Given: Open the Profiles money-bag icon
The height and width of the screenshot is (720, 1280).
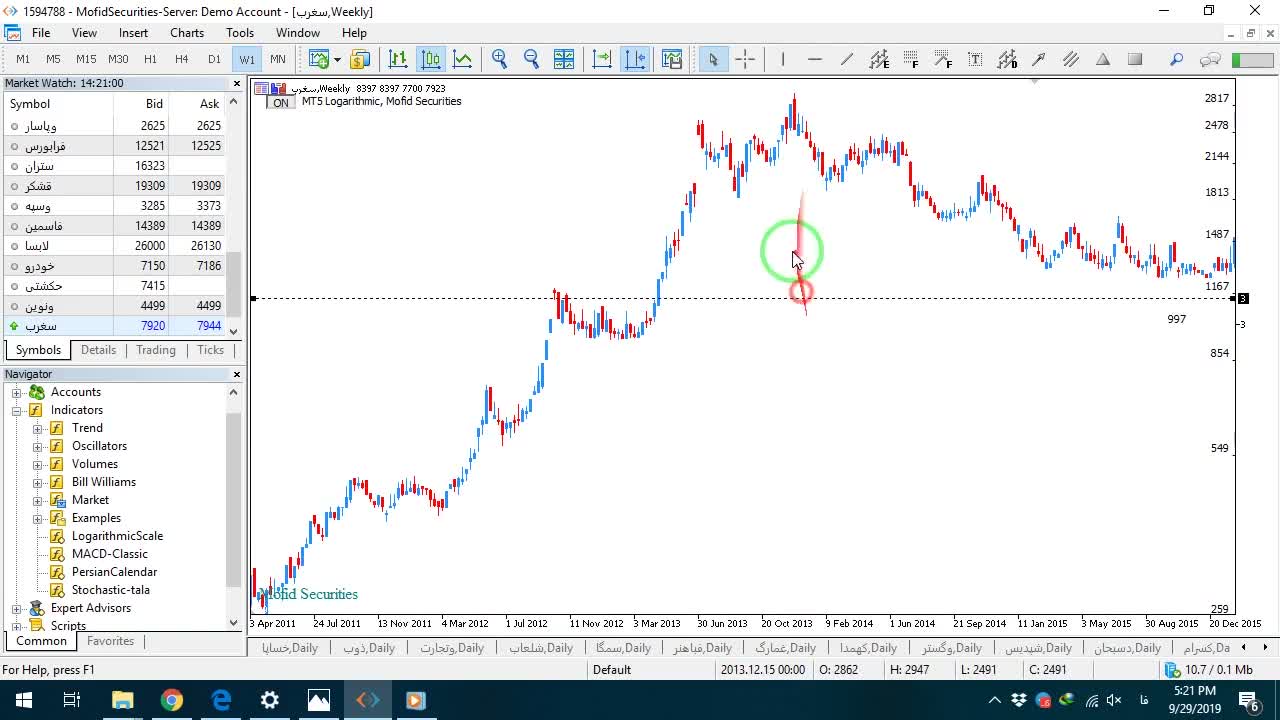Looking at the screenshot, I should [x=359, y=59].
